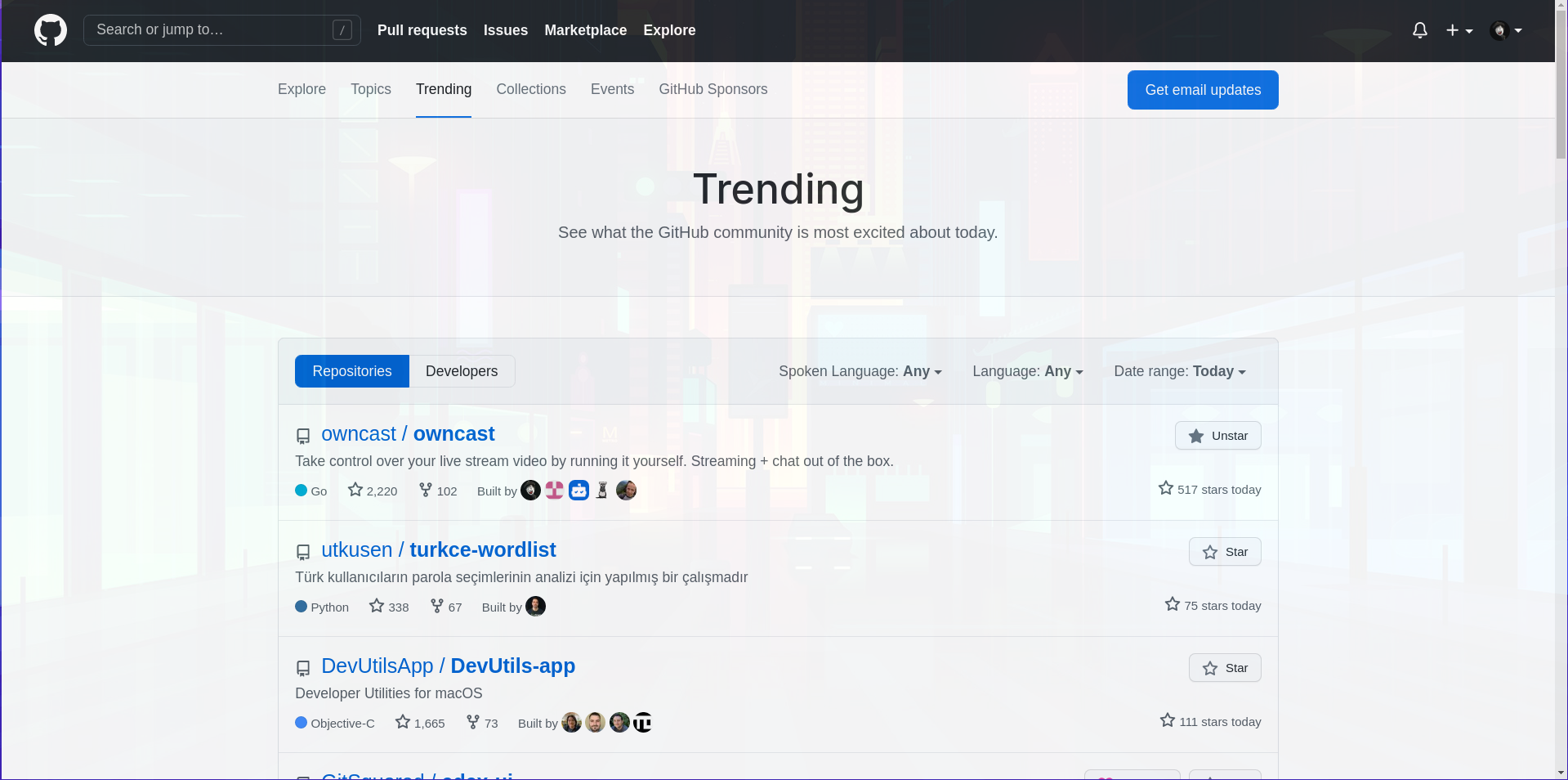
Task: Focus the Search or jump to field
Action: click(x=221, y=30)
